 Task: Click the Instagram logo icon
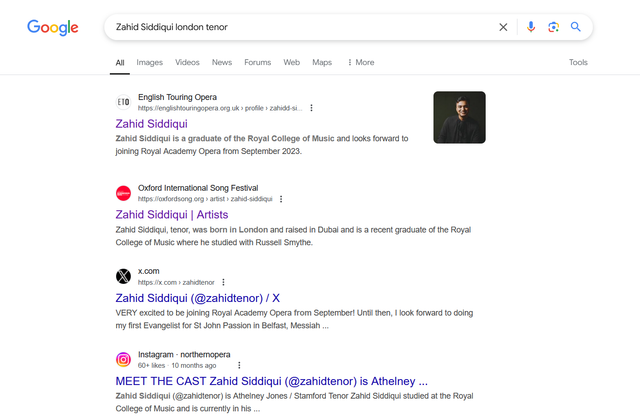[123, 359]
